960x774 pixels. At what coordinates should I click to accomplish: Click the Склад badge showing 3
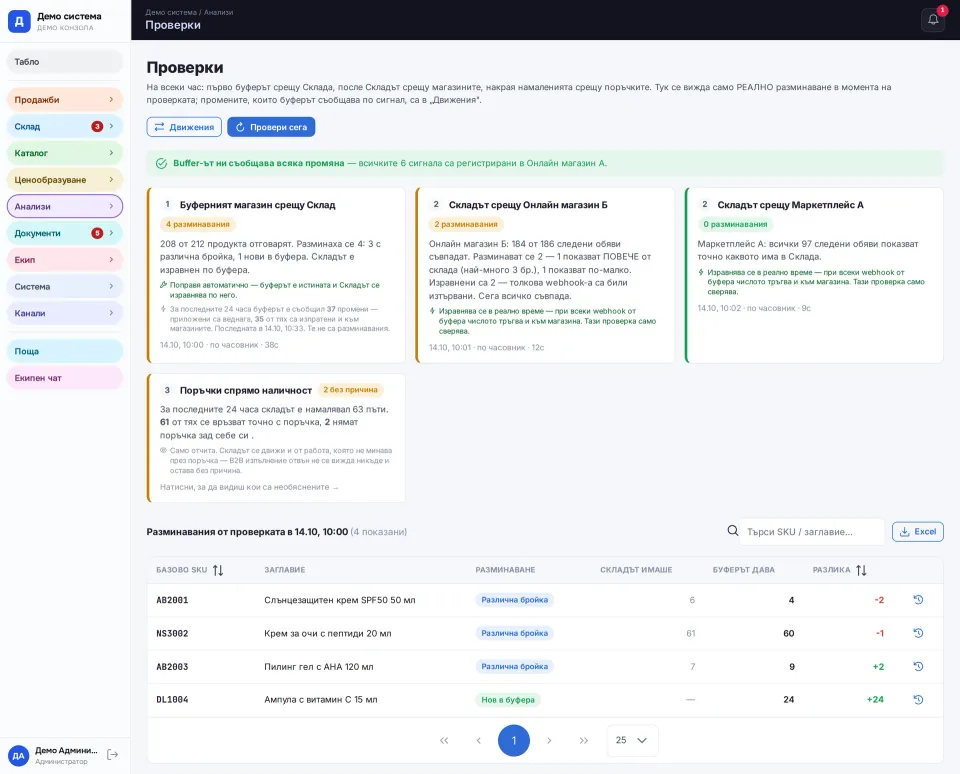point(97,126)
